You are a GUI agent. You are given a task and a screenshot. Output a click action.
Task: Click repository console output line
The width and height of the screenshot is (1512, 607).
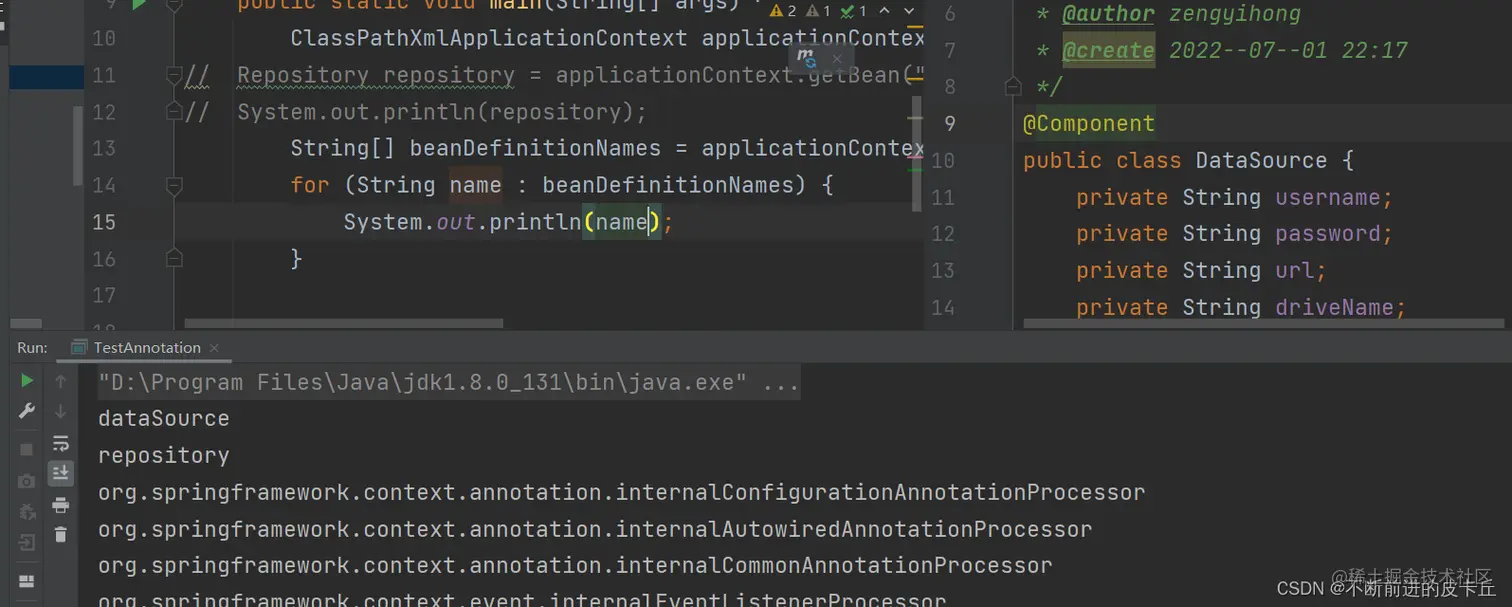click(163, 455)
